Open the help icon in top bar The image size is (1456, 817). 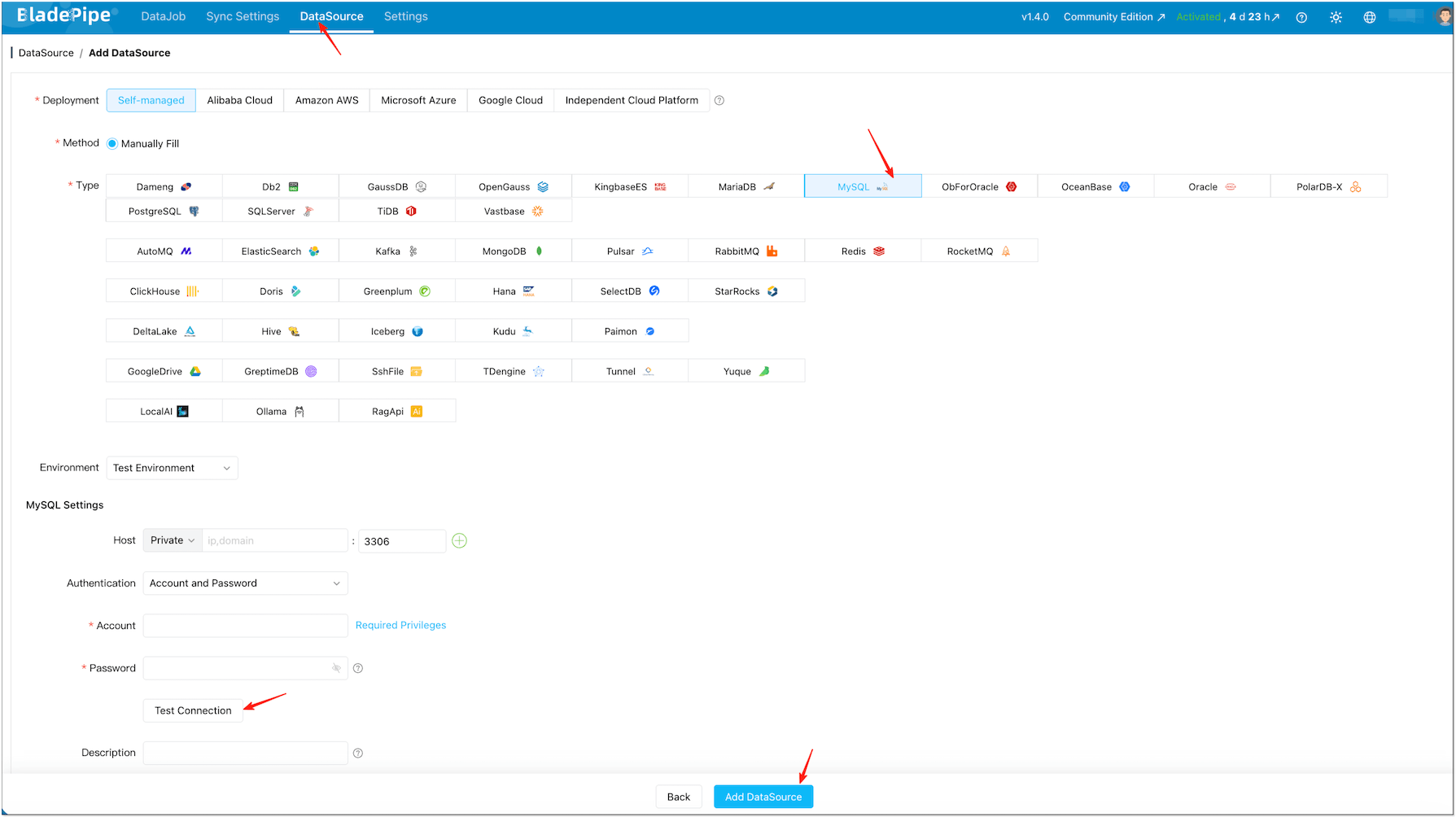point(1301,16)
